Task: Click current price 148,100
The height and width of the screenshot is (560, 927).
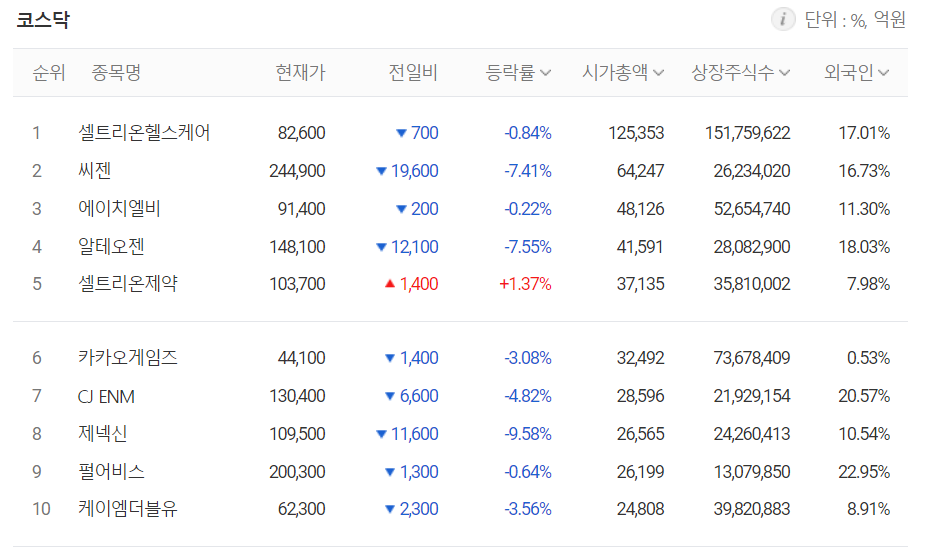Action: tap(297, 247)
